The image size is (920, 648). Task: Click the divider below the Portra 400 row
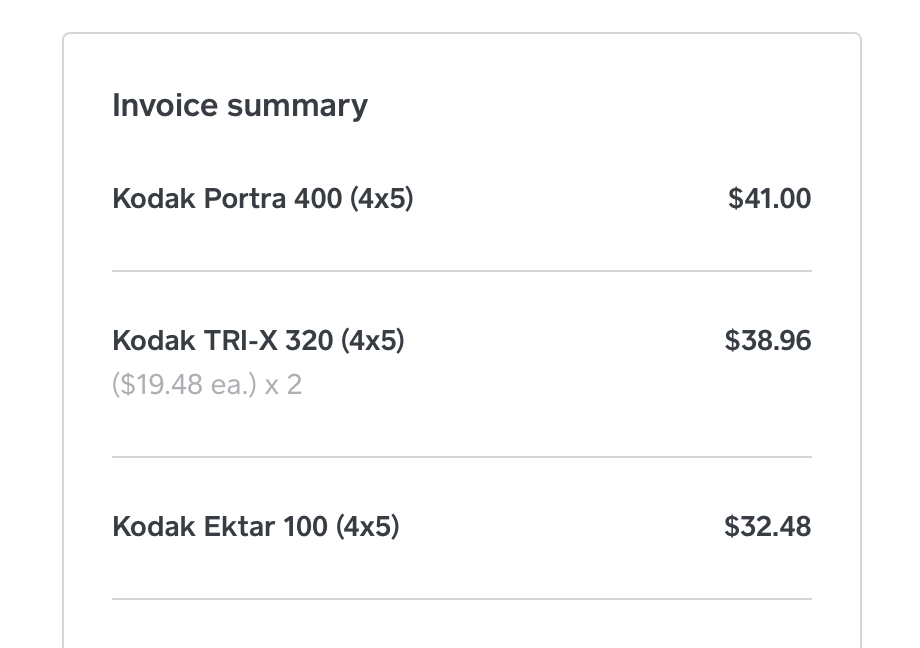pos(461,270)
